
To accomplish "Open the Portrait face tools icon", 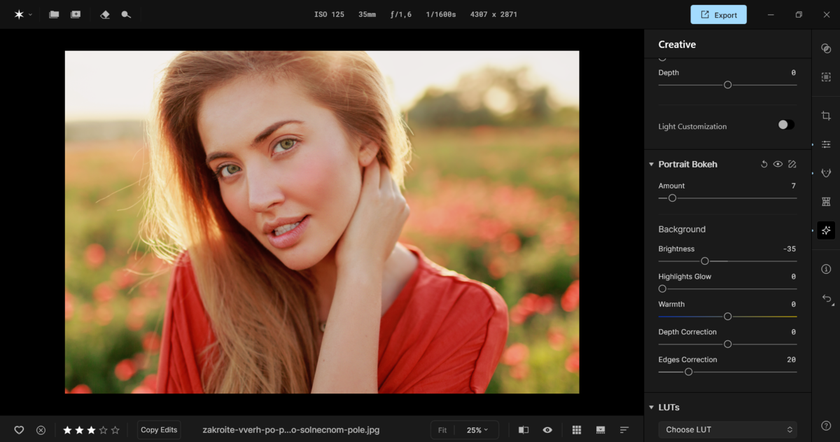I will pos(826,173).
